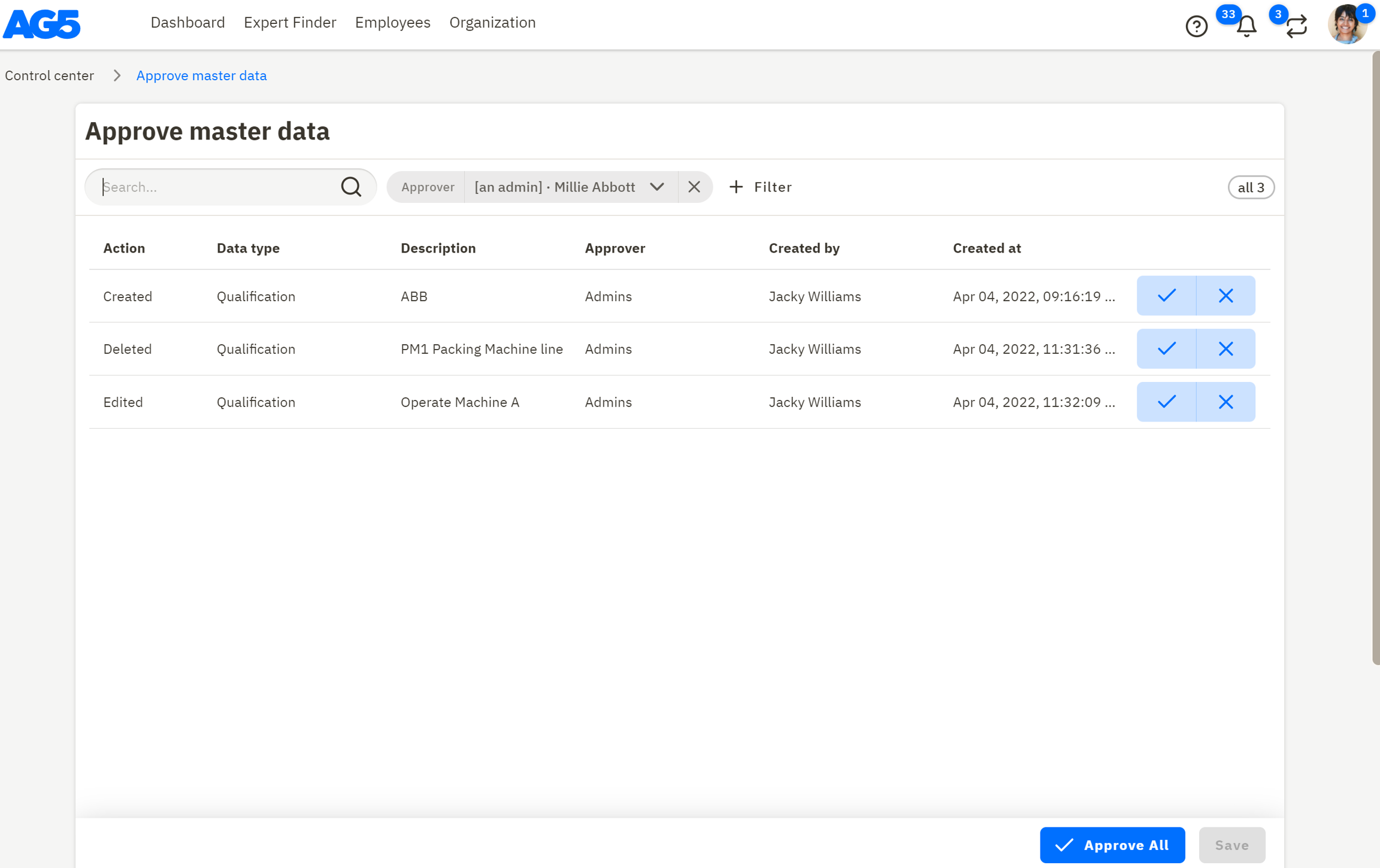Click the page vertical scrollbar
The image size is (1380, 868).
tap(1375, 359)
